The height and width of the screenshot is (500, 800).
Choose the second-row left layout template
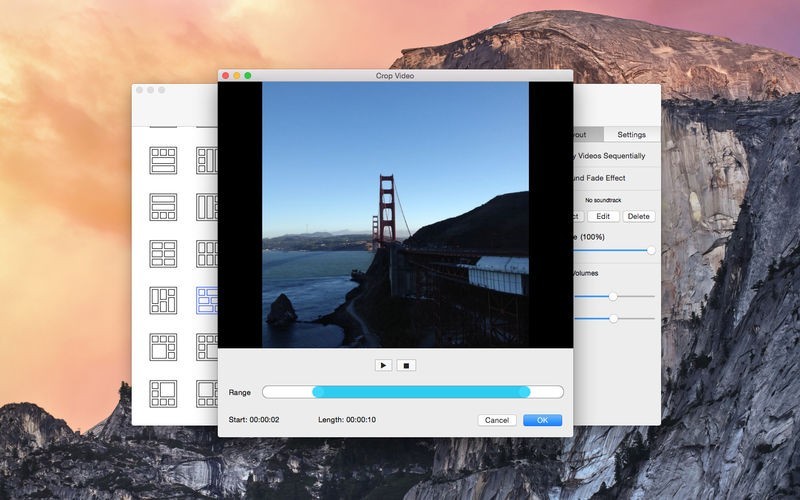163,207
